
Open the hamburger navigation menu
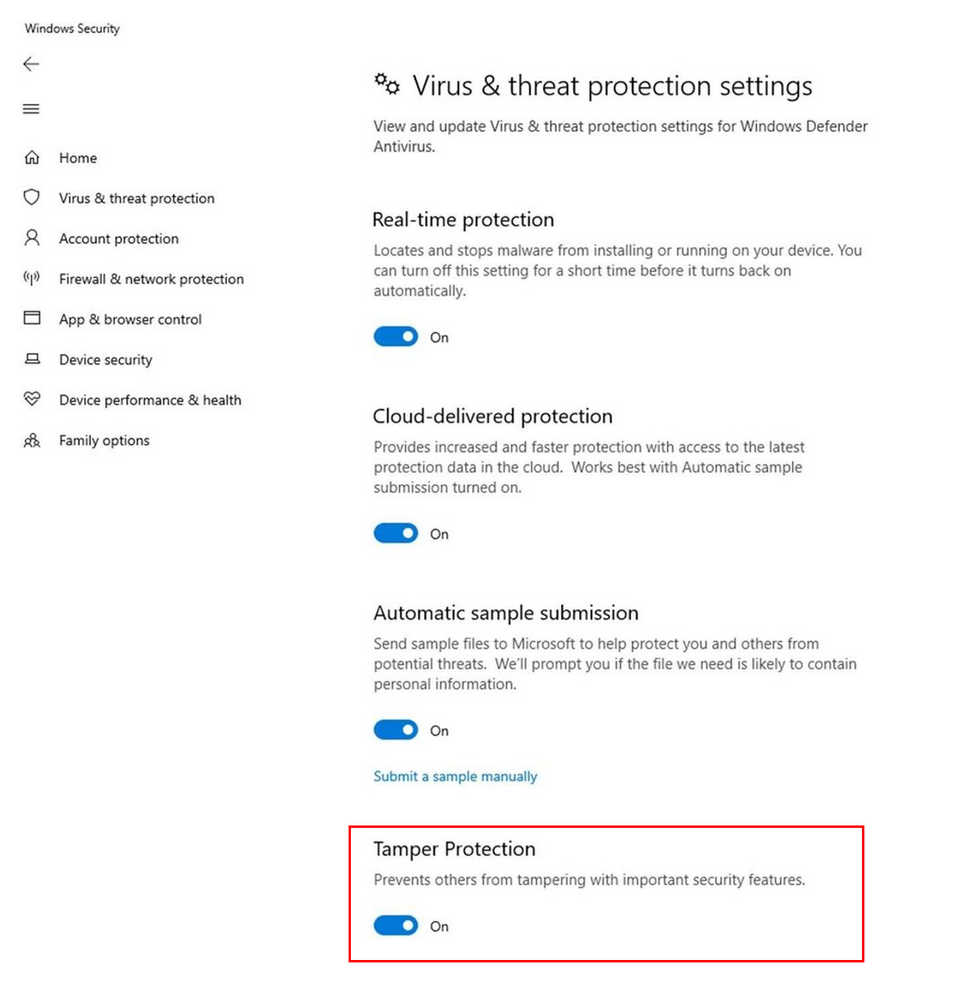[x=31, y=109]
